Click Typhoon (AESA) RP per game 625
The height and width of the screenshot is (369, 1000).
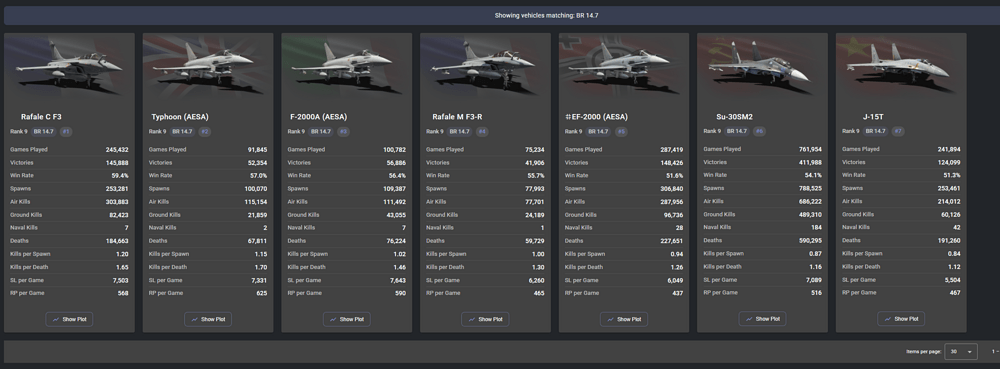261,294
